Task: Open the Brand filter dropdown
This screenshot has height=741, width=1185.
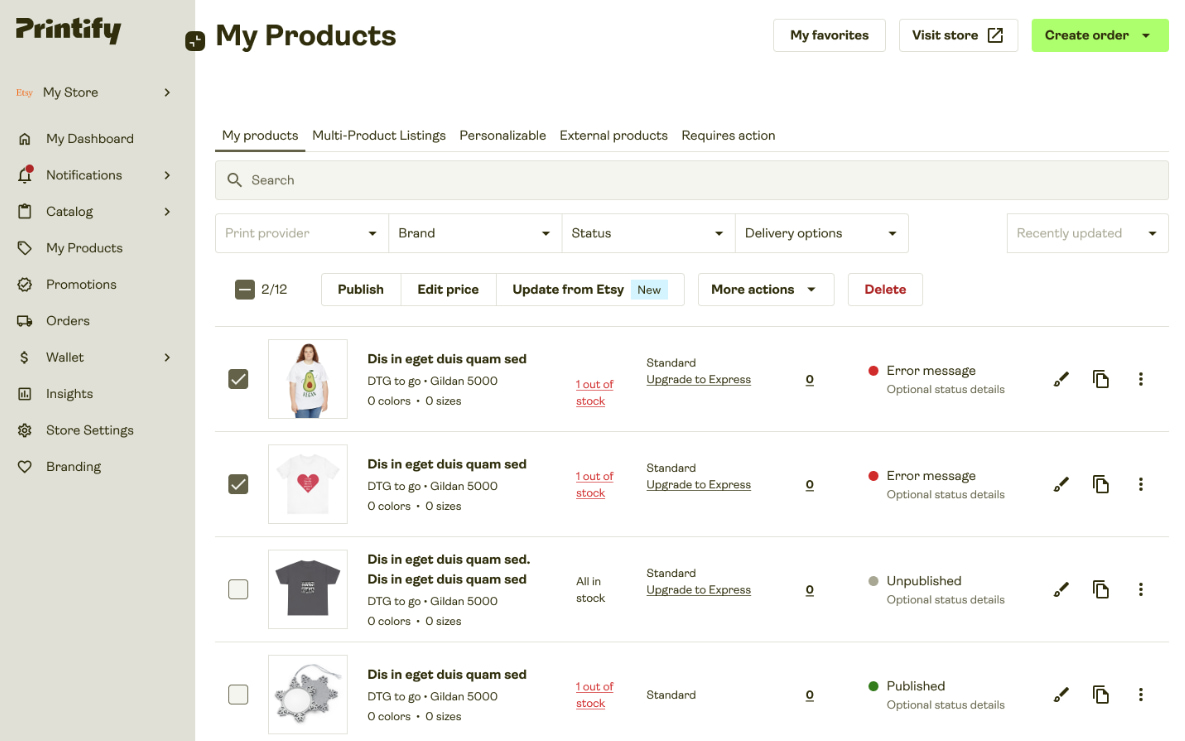Action: click(x=475, y=233)
